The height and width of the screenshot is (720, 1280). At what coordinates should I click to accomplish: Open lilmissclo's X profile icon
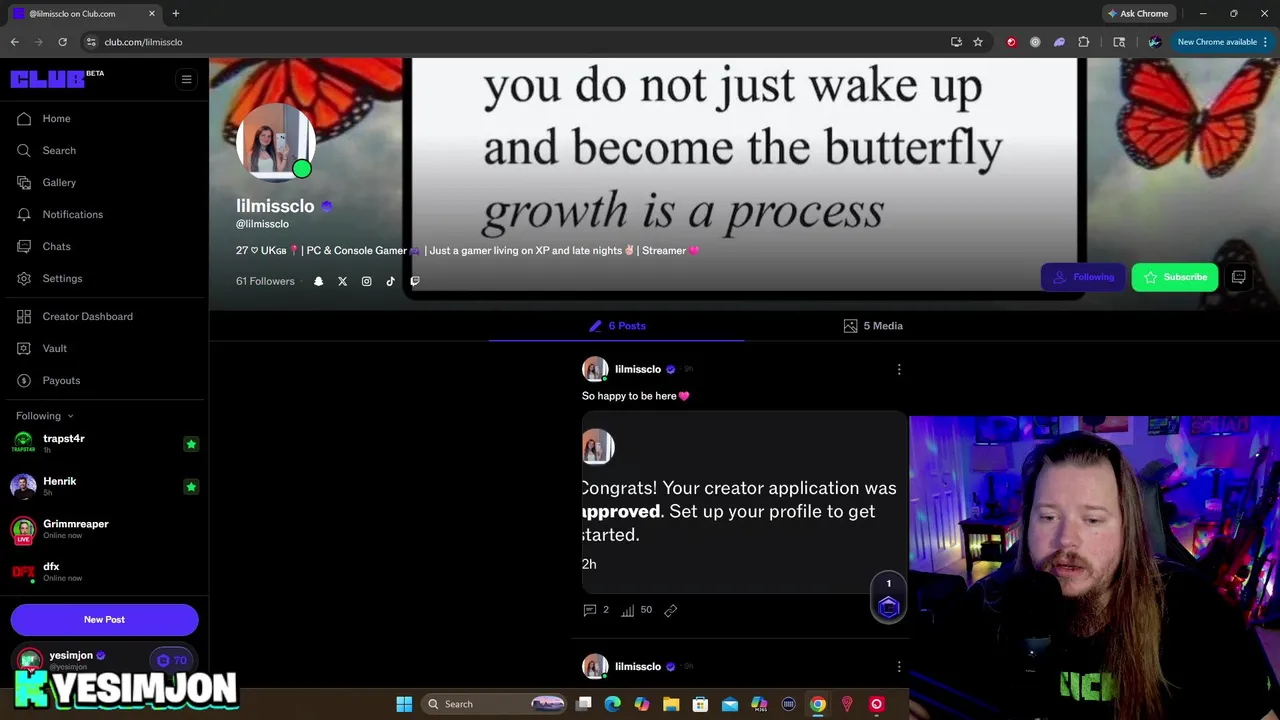342,281
